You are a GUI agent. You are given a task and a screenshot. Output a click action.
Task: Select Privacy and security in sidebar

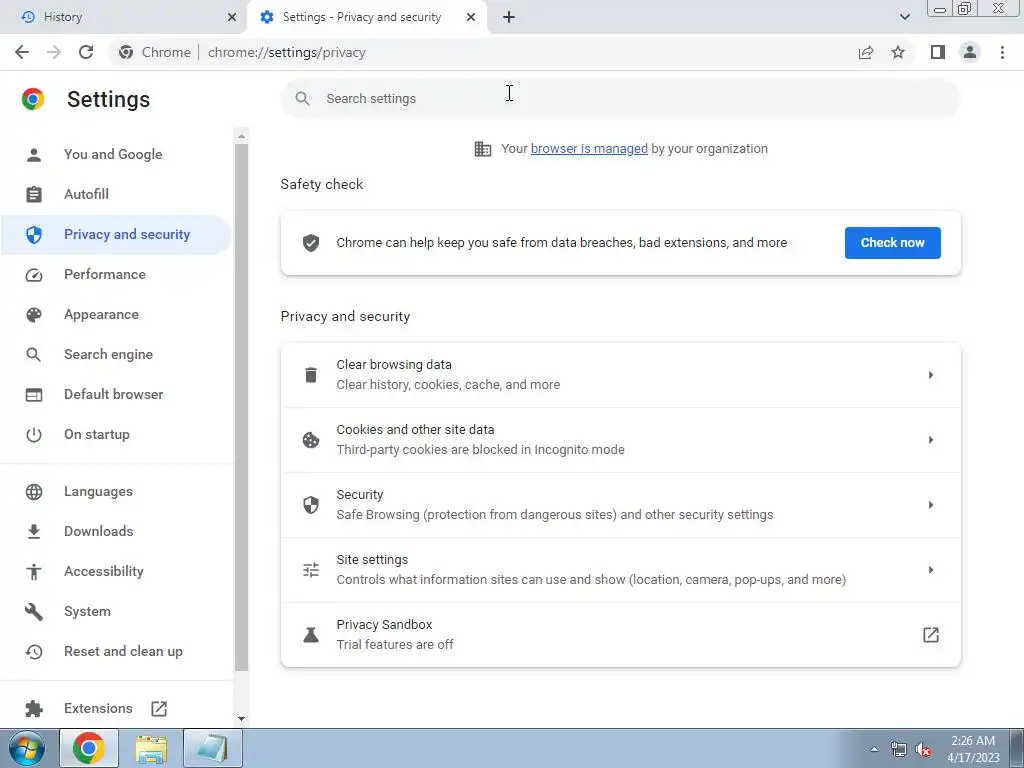tap(116, 234)
